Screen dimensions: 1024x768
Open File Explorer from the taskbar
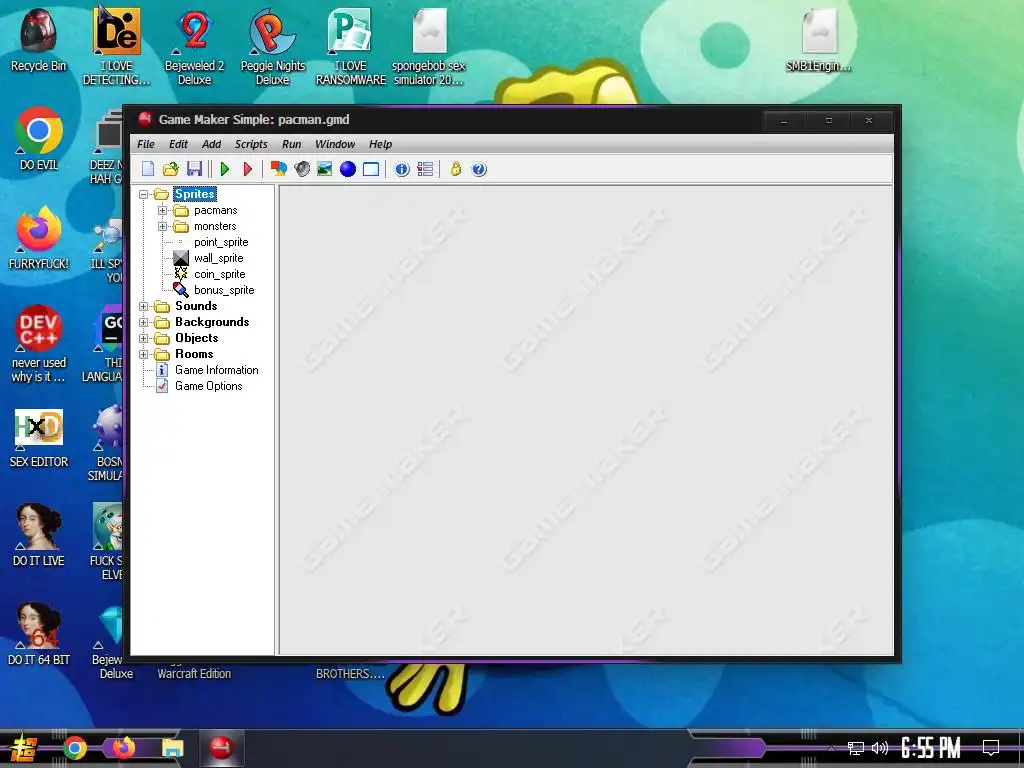[172, 748]
